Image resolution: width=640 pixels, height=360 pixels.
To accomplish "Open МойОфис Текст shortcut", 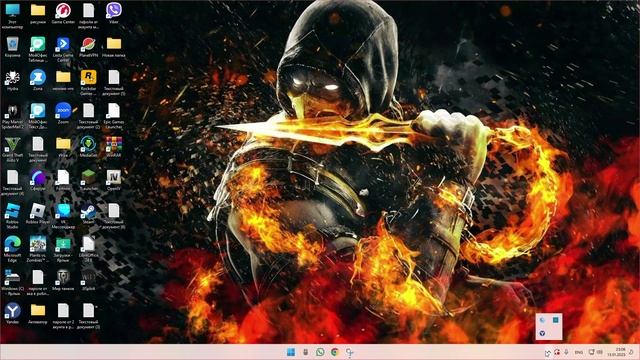I will click(x=38, y=116).
